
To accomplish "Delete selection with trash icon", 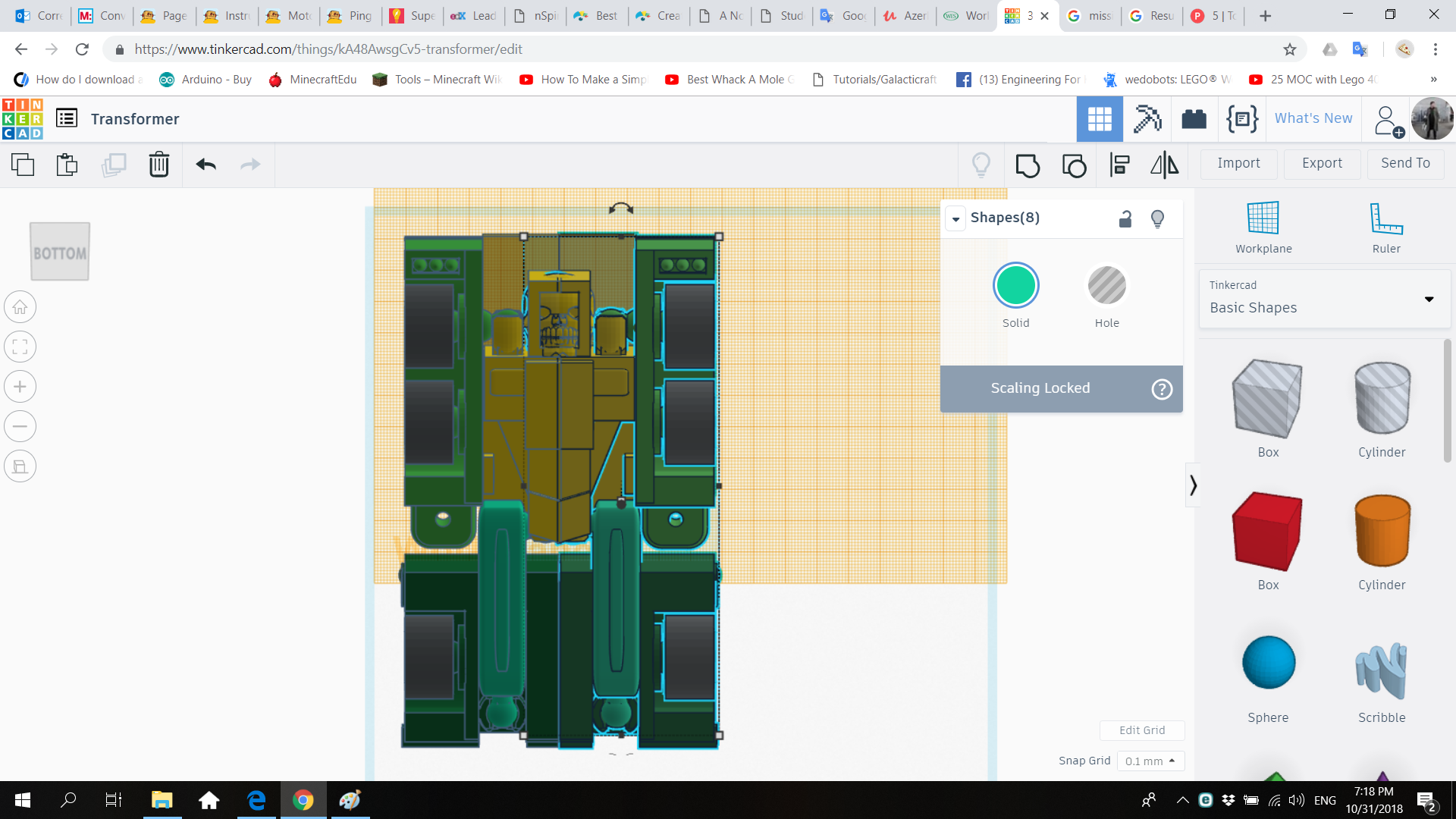I will (158, 165).
